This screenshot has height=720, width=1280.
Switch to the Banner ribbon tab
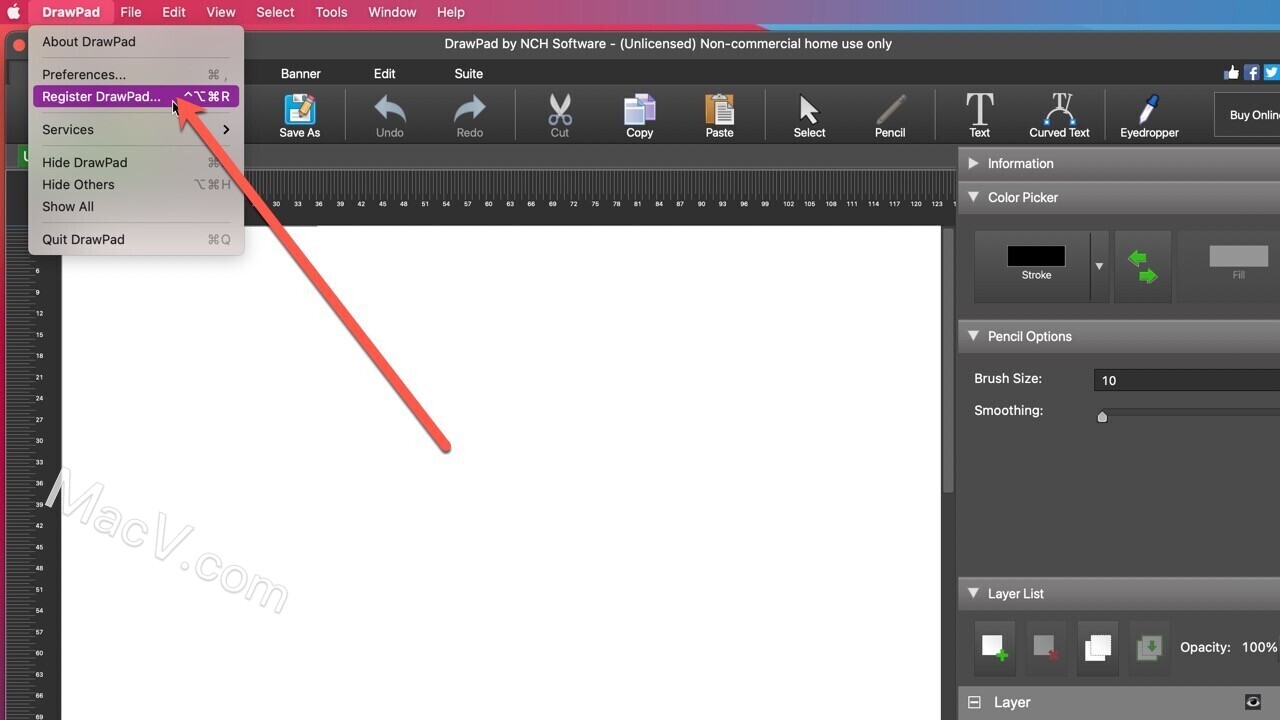tap(300, 73)
